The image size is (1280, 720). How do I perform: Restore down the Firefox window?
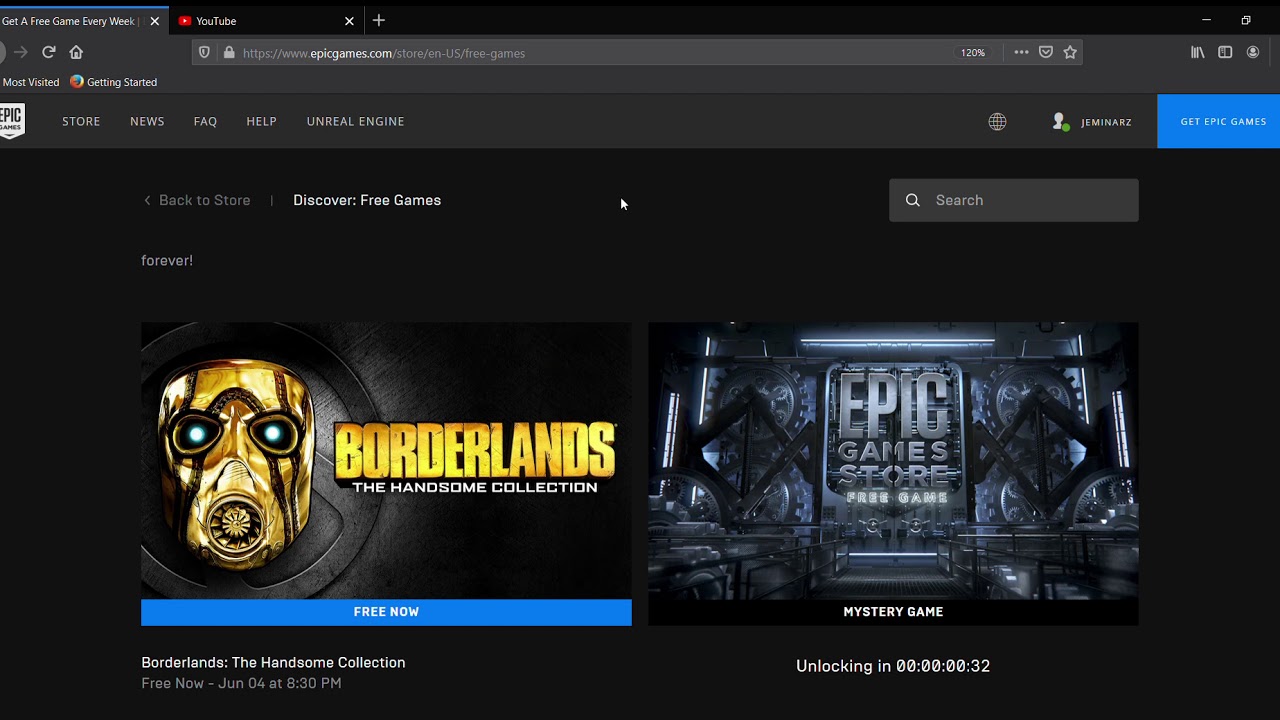click(1246, 20)
